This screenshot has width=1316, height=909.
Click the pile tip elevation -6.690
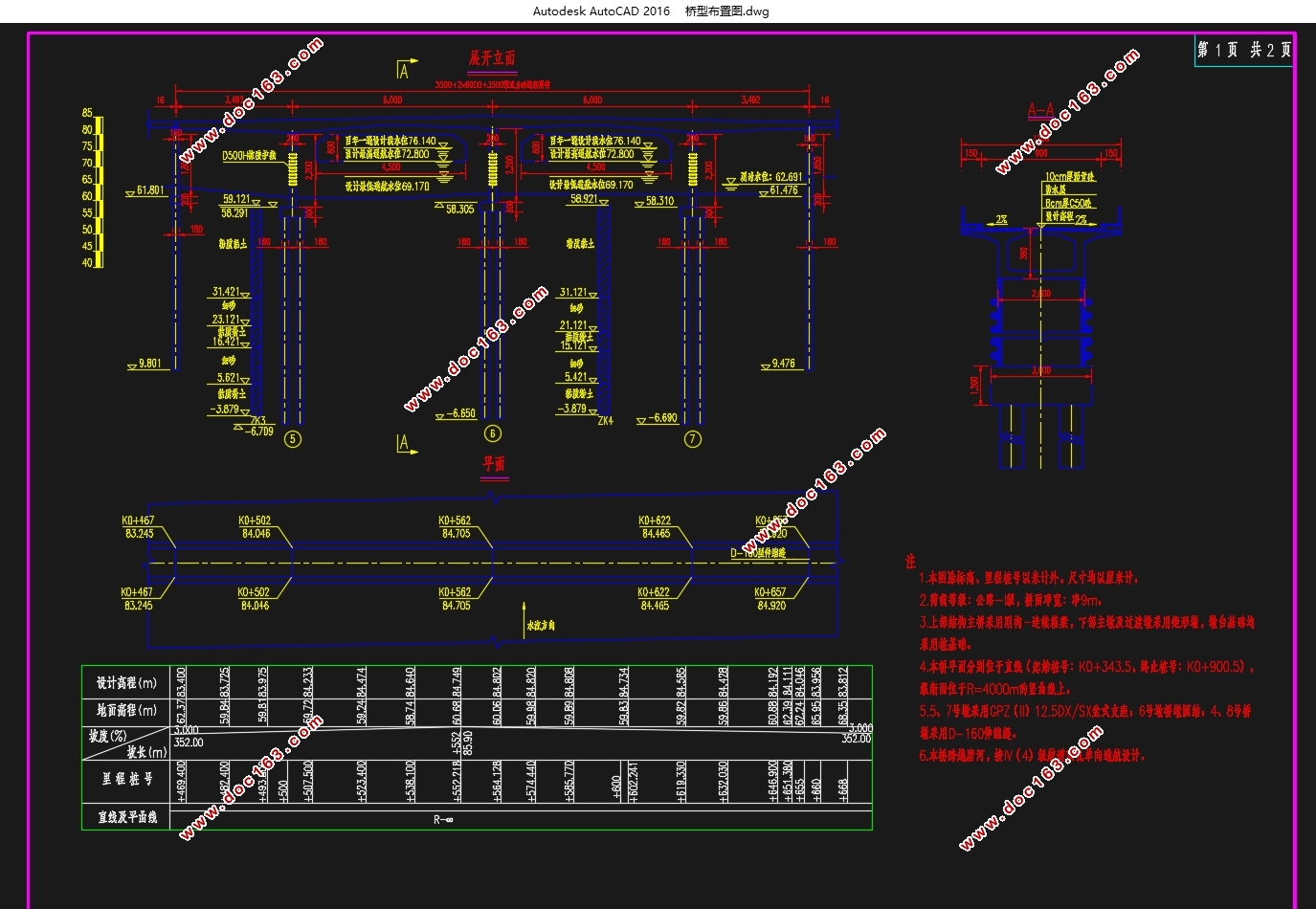662,418
